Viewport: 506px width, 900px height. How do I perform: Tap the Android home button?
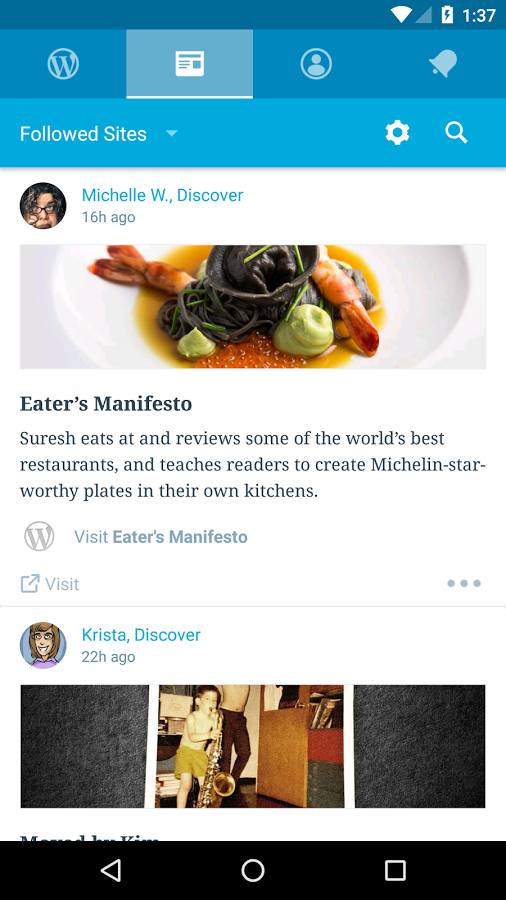click(x=253, y=871)
